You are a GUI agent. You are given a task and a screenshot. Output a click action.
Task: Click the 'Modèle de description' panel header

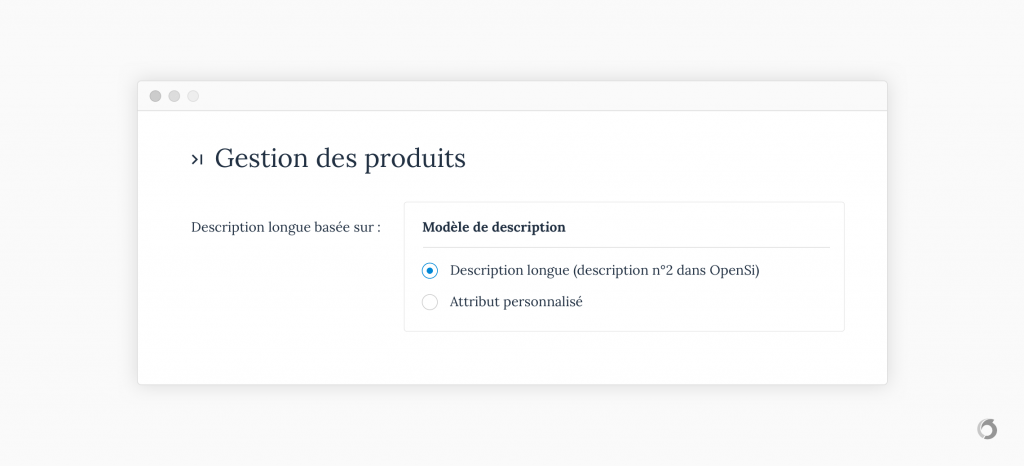coord(494,227)
